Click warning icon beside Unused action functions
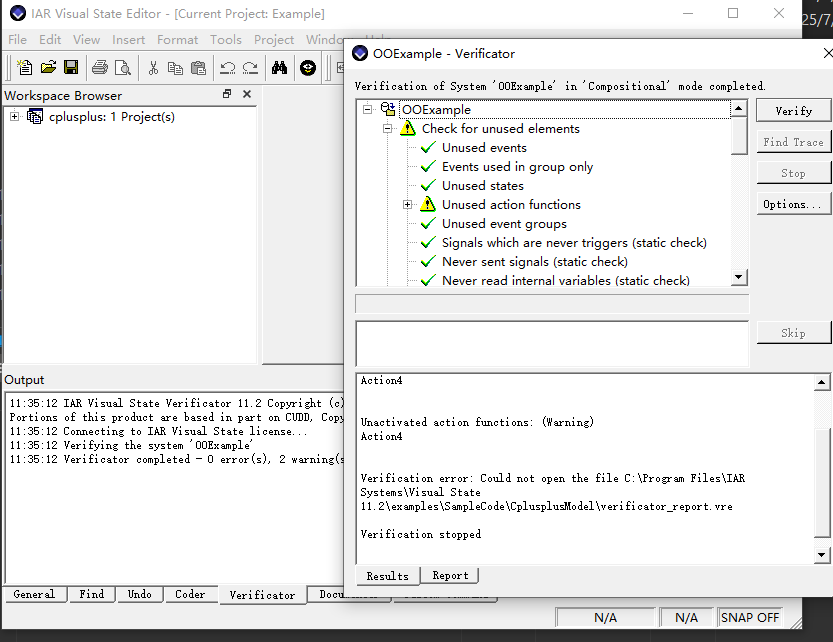The height and width of the screenshot is (642, 833). click(428, 205)
